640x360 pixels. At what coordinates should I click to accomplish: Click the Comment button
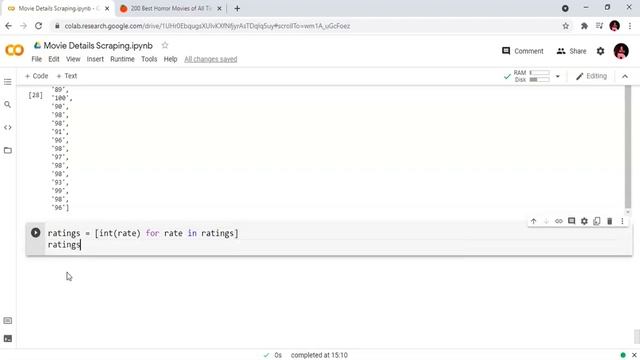[x=522, y=51]
